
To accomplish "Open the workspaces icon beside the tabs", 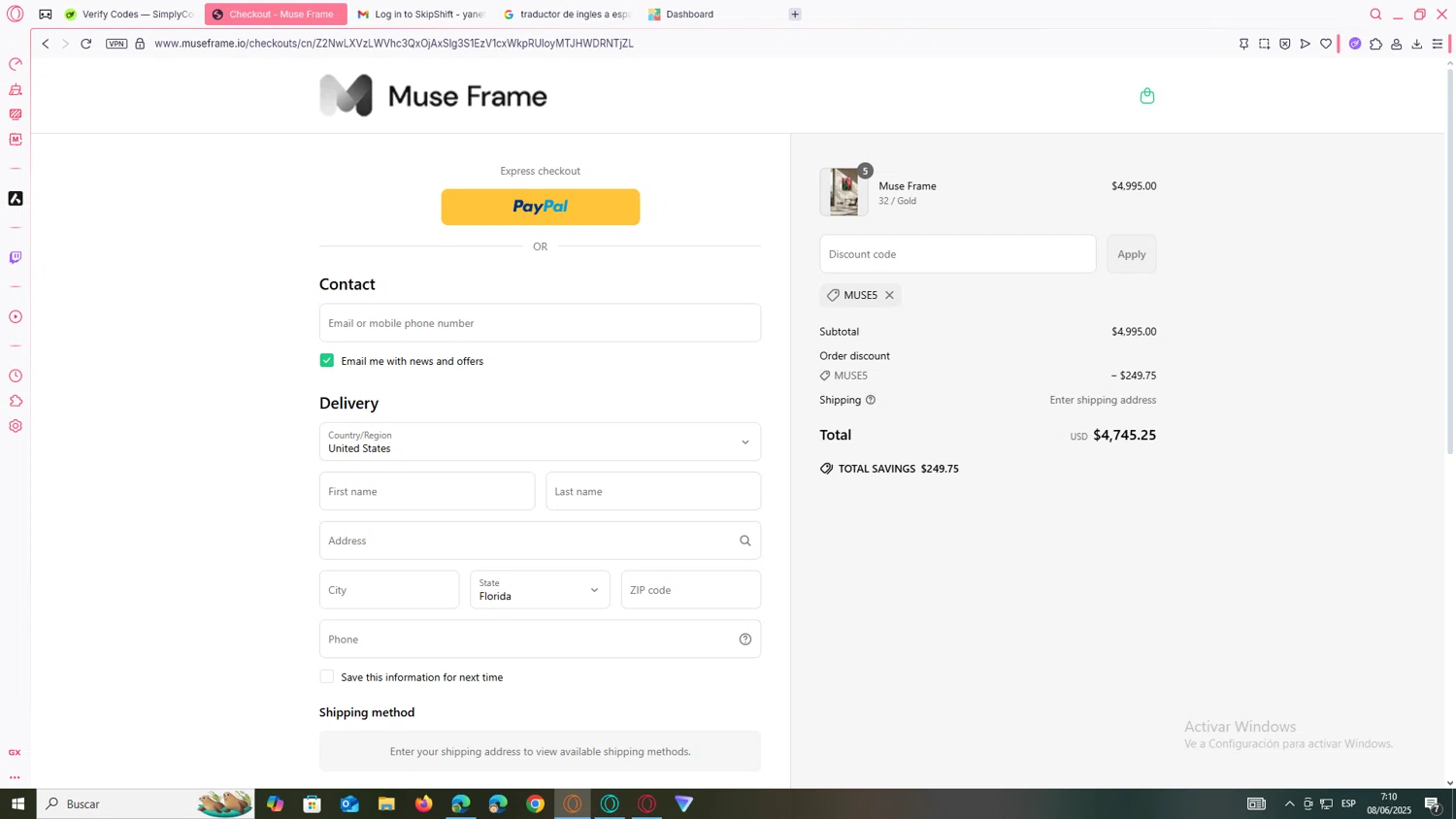I will click(46, 15).
